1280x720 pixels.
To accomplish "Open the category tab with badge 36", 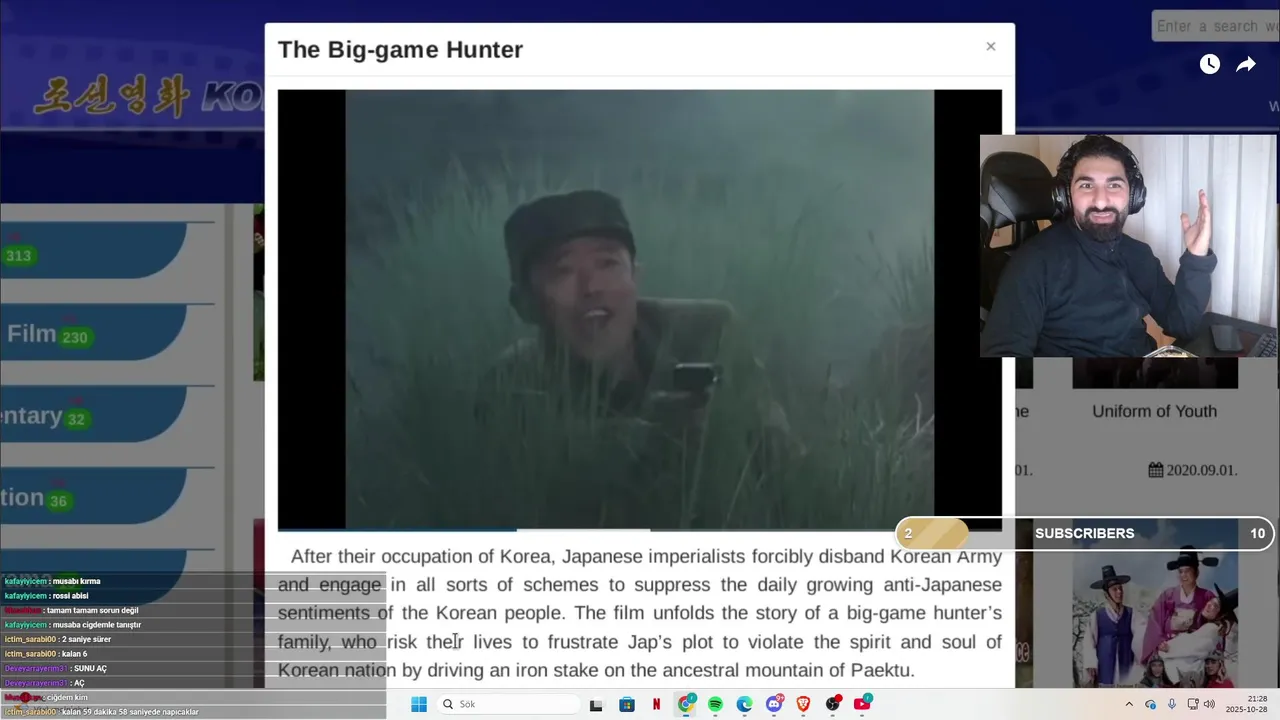I will 93,498.
